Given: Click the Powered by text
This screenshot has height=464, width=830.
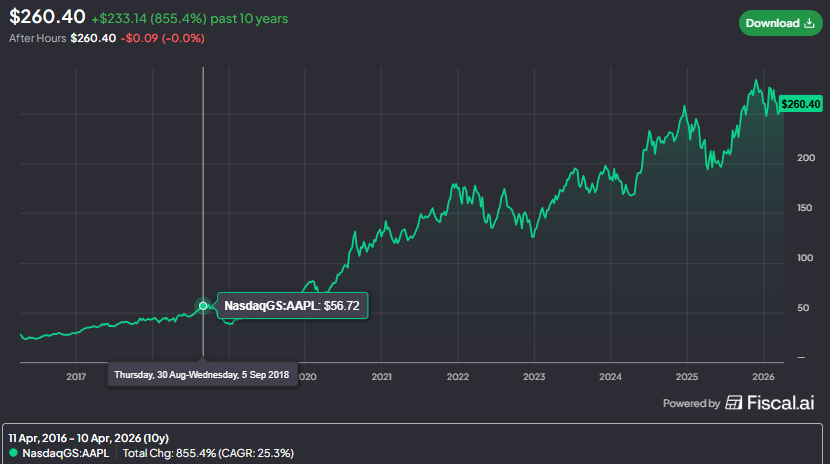Looking at the screenshot, I should 691,404.
